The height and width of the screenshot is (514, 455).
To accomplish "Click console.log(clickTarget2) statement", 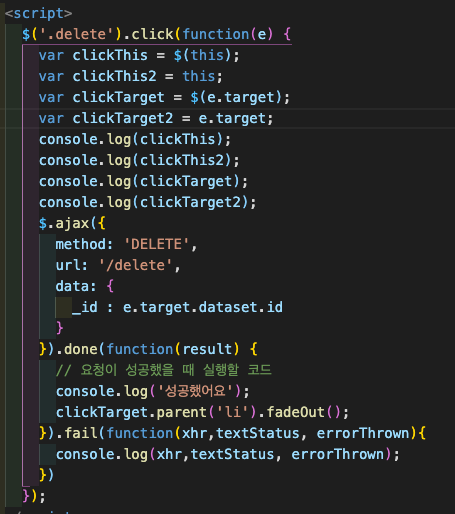I will [x=148, y=202].
